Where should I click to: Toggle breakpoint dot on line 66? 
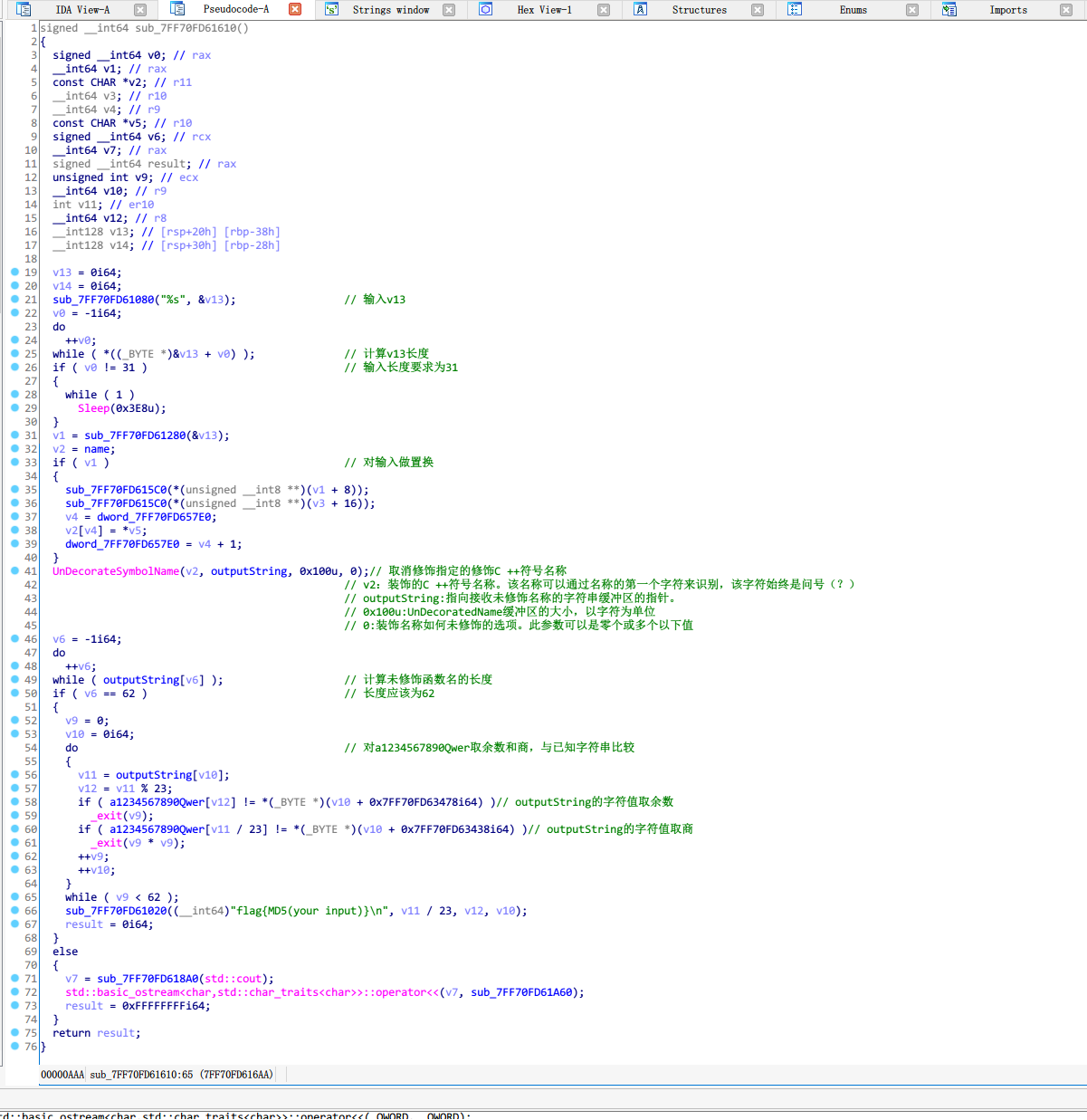[14, 910]
